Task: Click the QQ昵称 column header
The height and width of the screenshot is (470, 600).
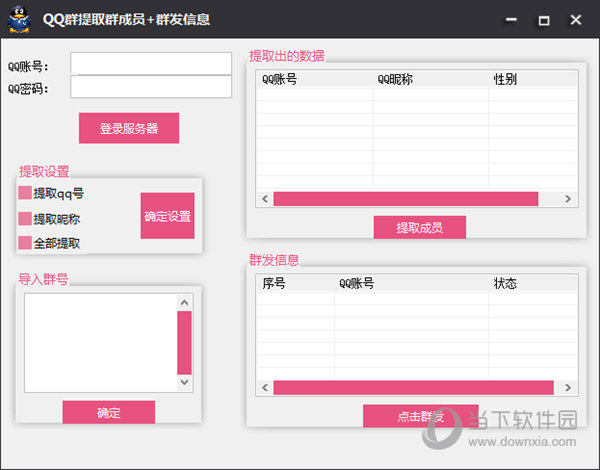Action: [x=431, y=80]
